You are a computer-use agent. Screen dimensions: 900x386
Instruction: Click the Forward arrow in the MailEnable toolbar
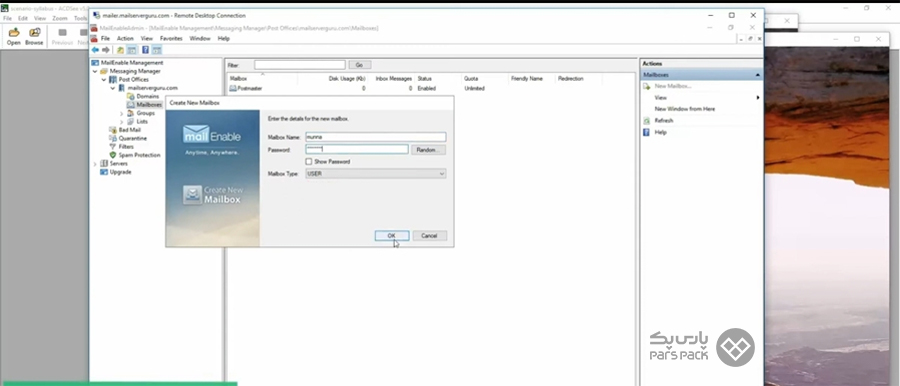pyautogui.click(x=106, y=50)
